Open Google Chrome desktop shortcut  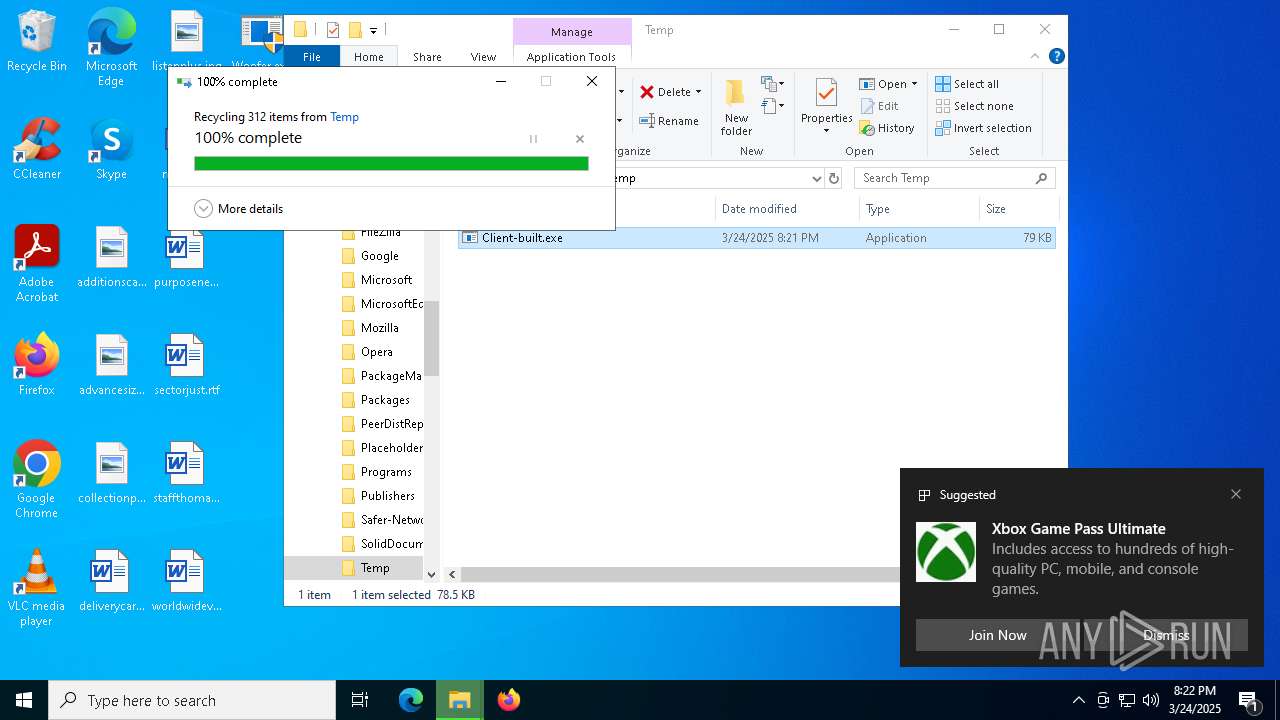click(37, 479)
